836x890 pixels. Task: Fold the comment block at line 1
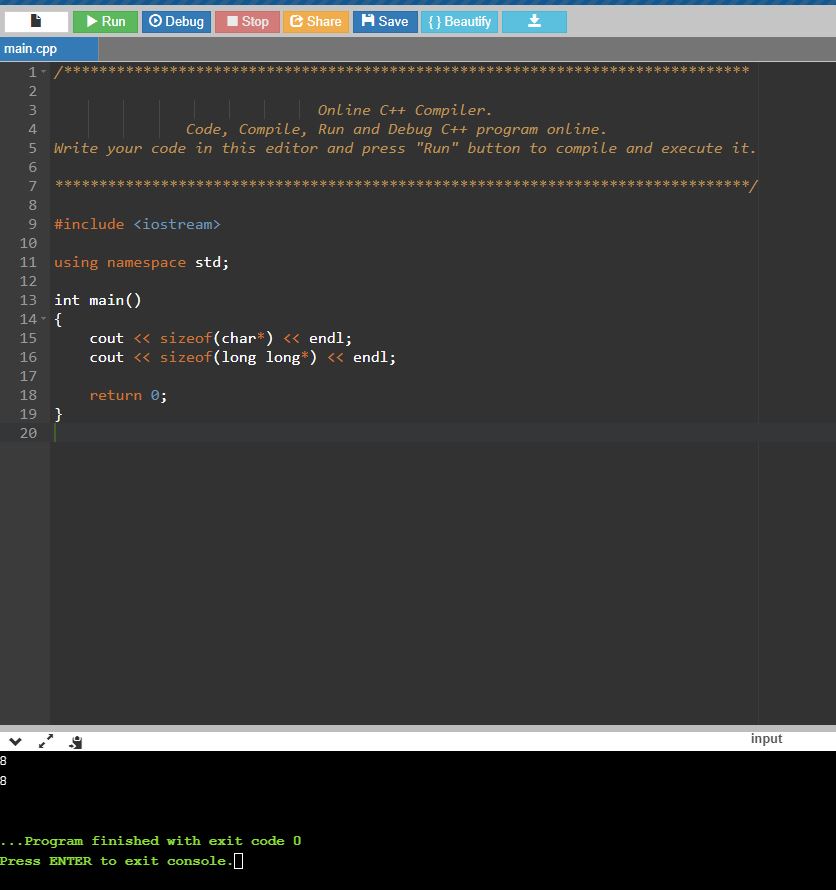click(x=46, y=72)
